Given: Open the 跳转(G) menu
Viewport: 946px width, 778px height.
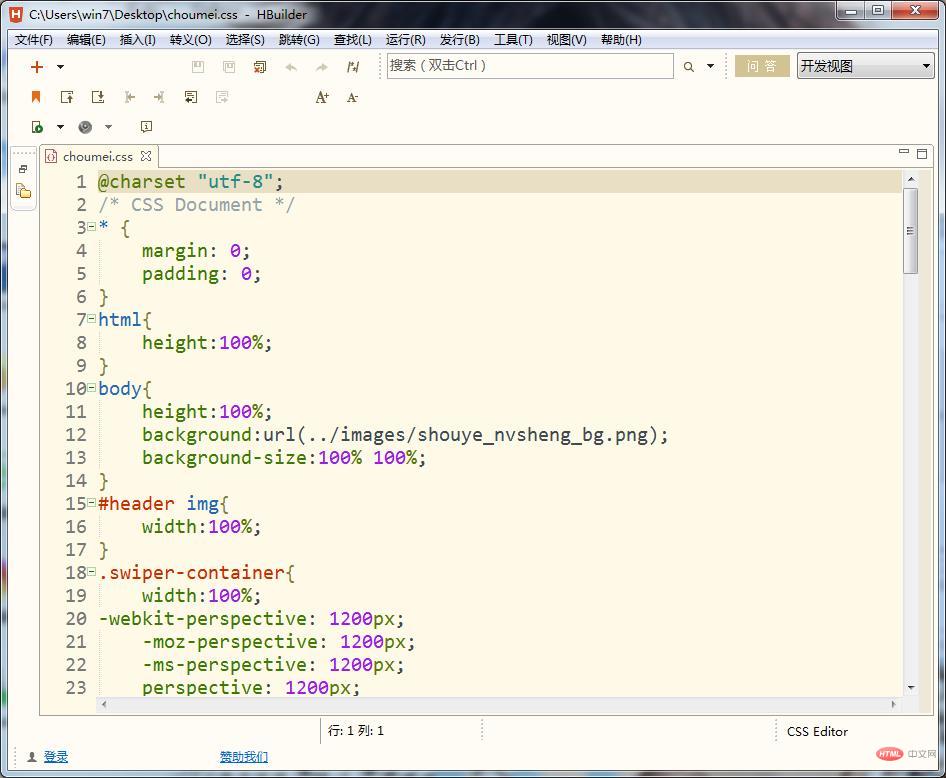Looking at the screenshot, I should click(x=299, y=40).
